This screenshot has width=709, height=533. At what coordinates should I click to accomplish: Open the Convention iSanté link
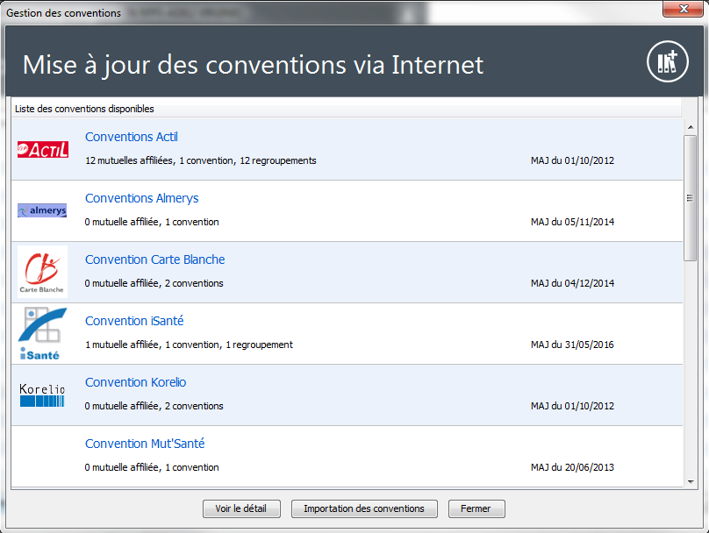click(x=134, y=321)
